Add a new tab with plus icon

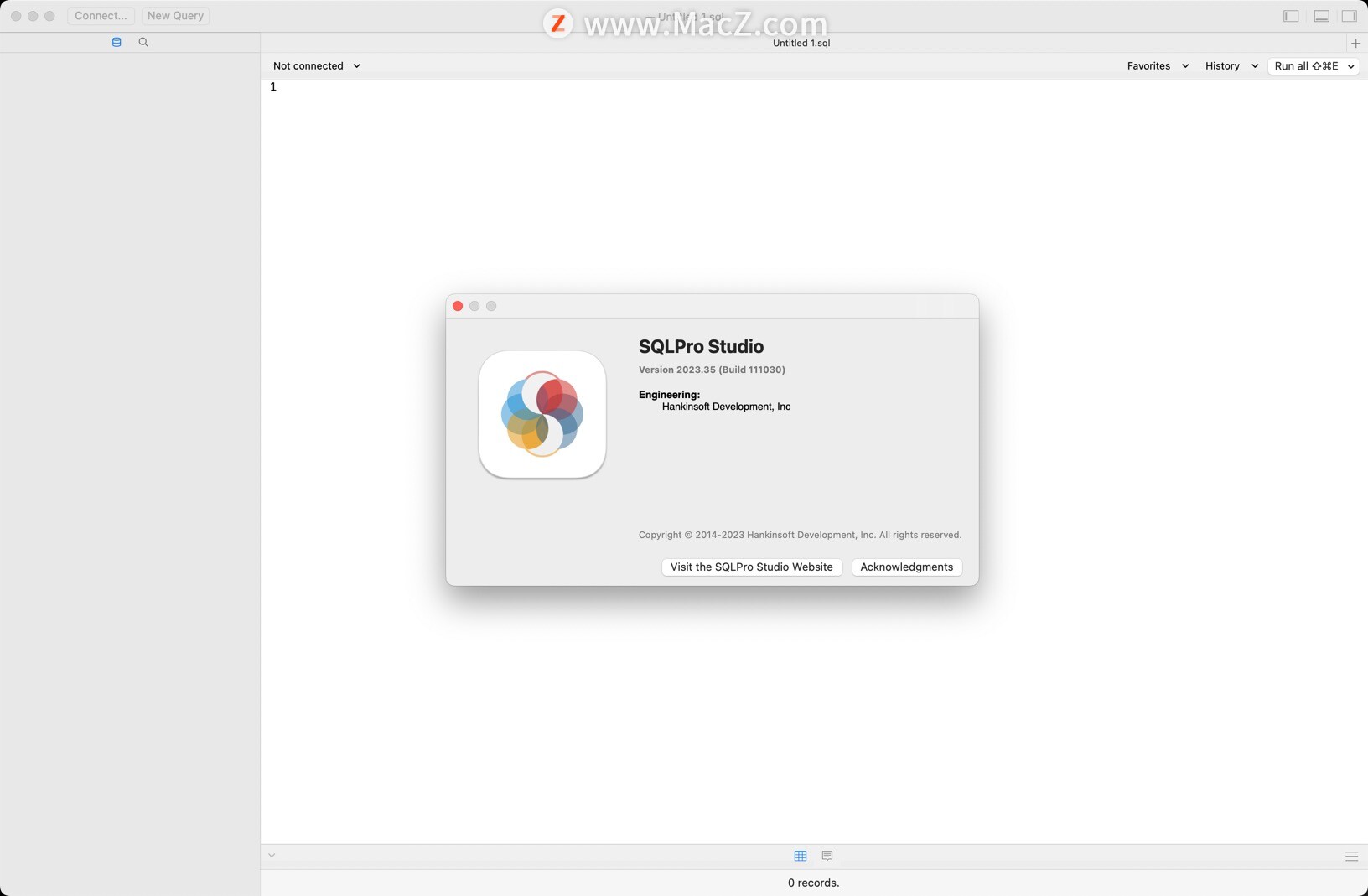pos(1355,43)
